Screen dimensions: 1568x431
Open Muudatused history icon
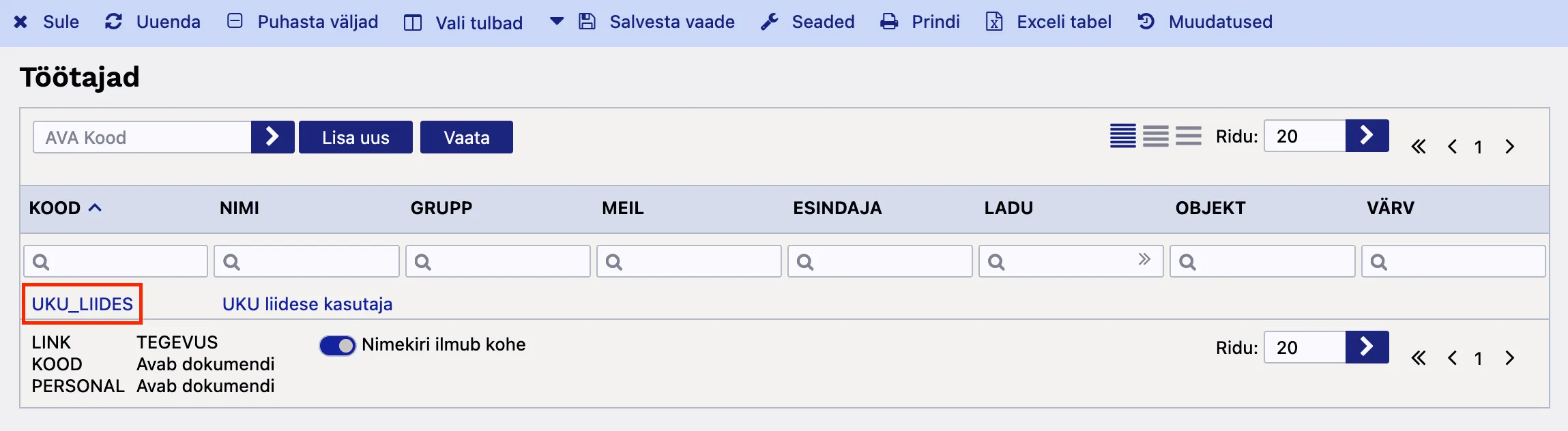click(1146, 22)
